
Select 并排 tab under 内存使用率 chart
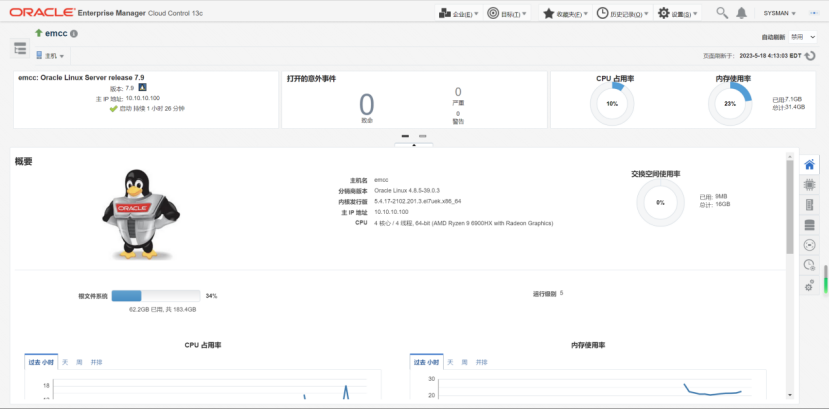pos(482,362)
